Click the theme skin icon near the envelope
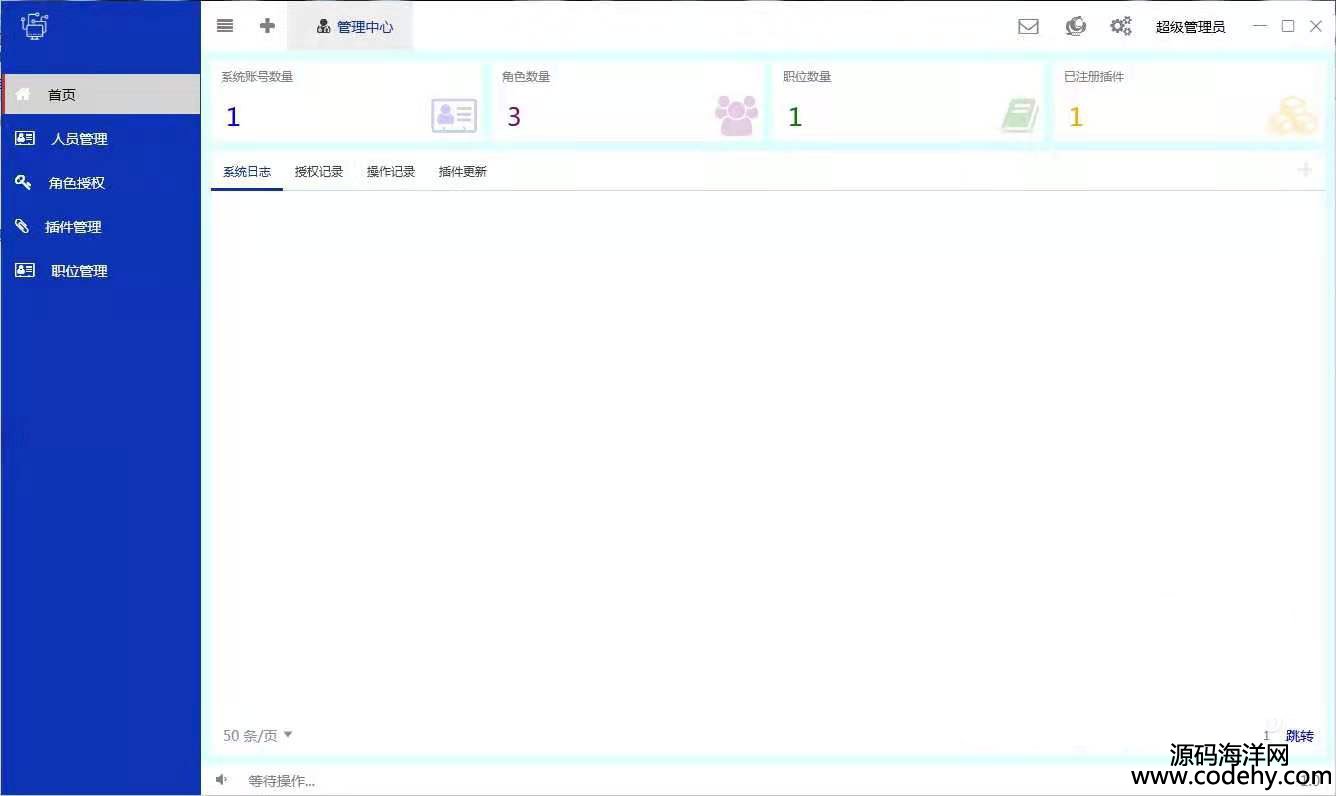 [x=1076, y=27]
